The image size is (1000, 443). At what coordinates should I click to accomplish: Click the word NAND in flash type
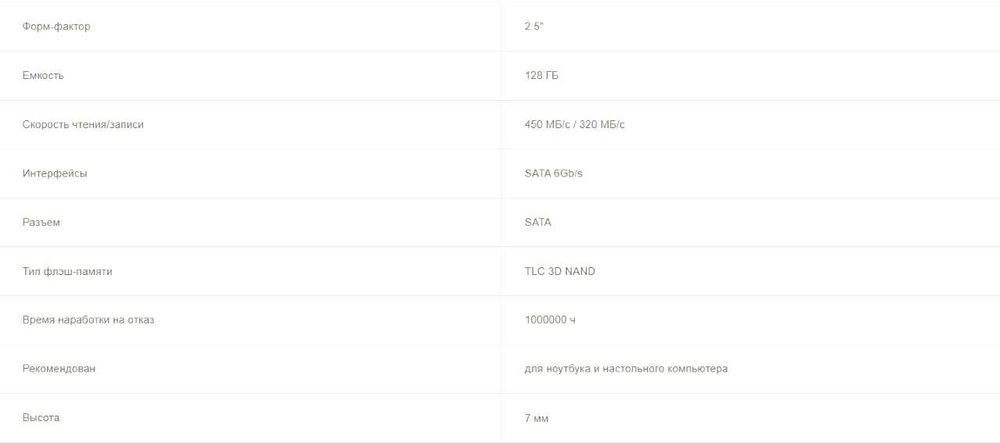pos(580,271)
